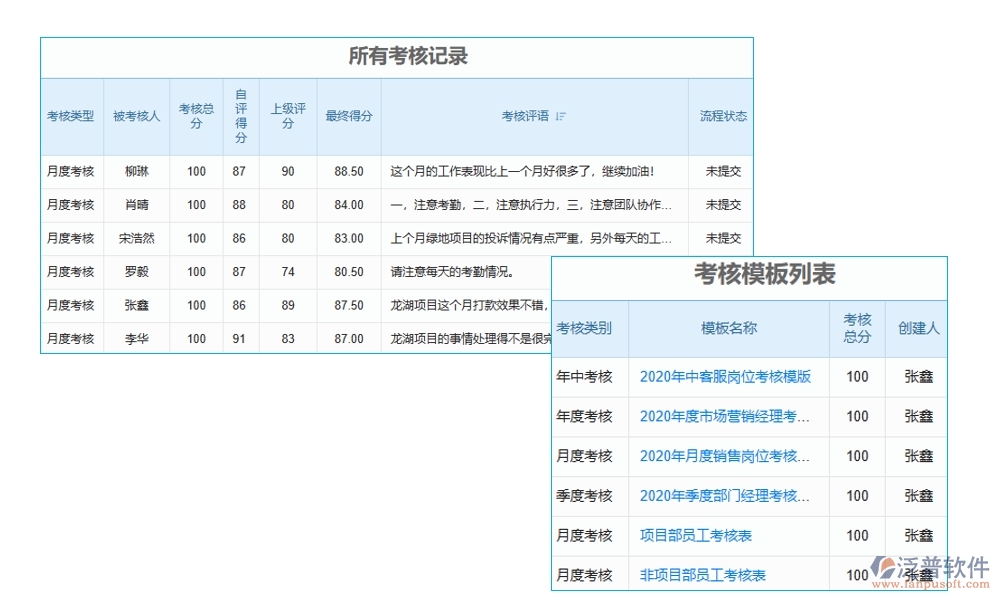Click the 考核类别 header in template list
Viewport: 1000px width, 600px height.
(588, 328)
